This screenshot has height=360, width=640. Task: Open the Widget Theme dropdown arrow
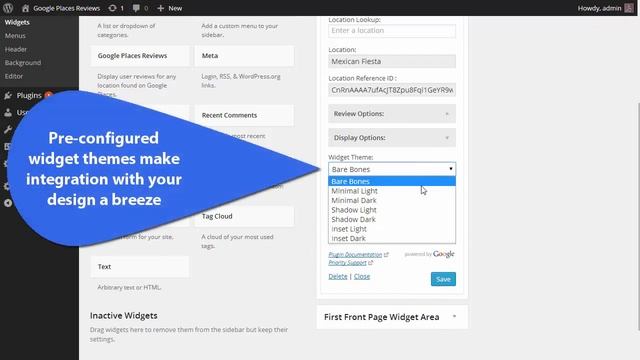click(x=451, y=169)
